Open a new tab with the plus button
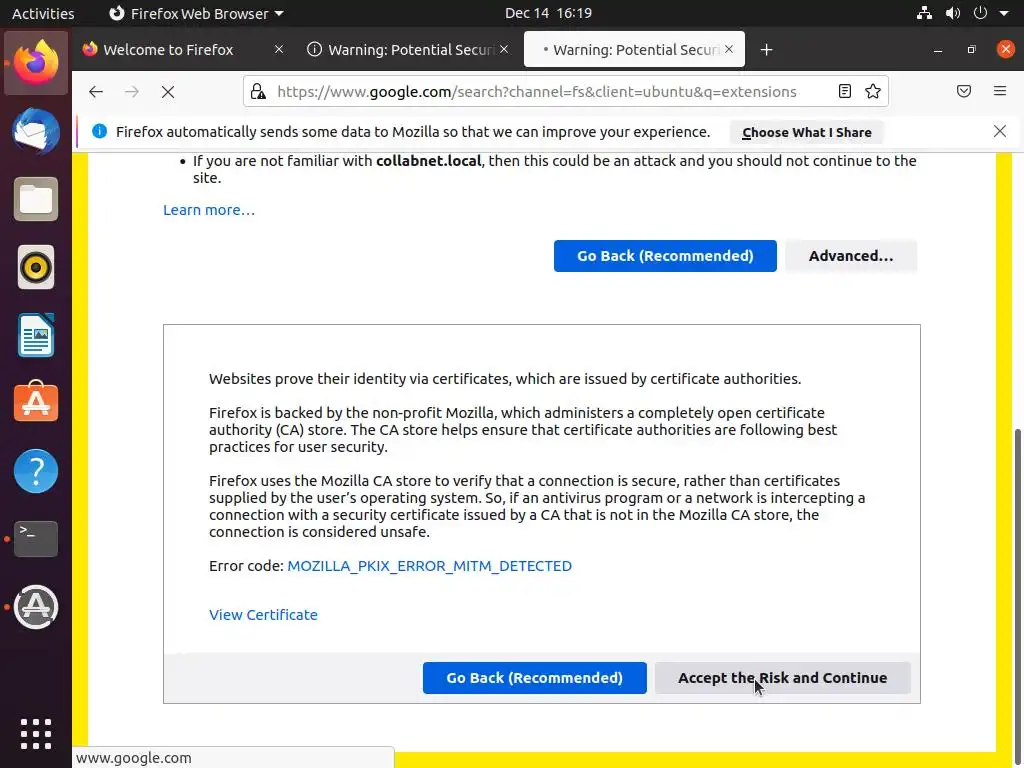The image size is (1024, 768). click(x=766, y=50)
